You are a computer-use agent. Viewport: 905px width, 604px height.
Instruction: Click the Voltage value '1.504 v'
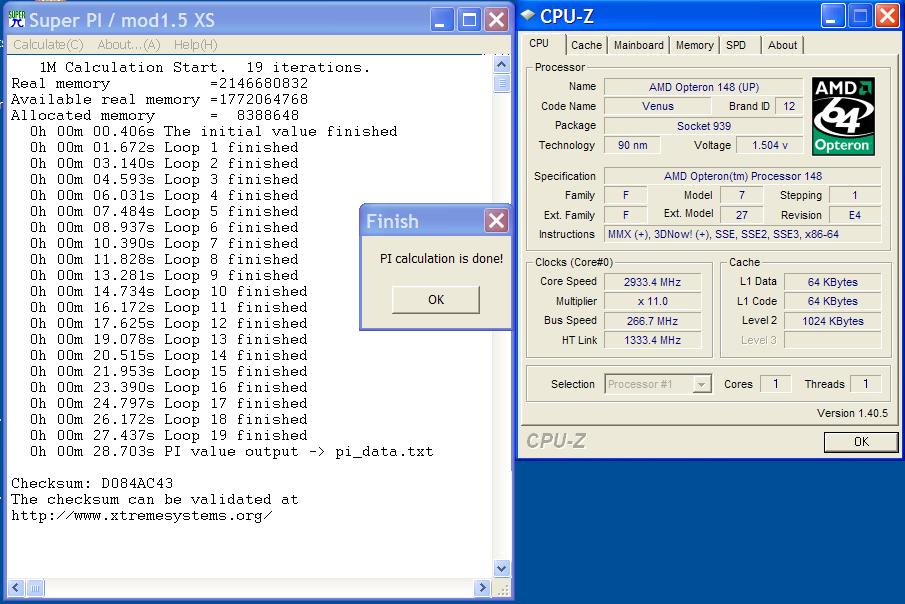[x=769, y=145]
